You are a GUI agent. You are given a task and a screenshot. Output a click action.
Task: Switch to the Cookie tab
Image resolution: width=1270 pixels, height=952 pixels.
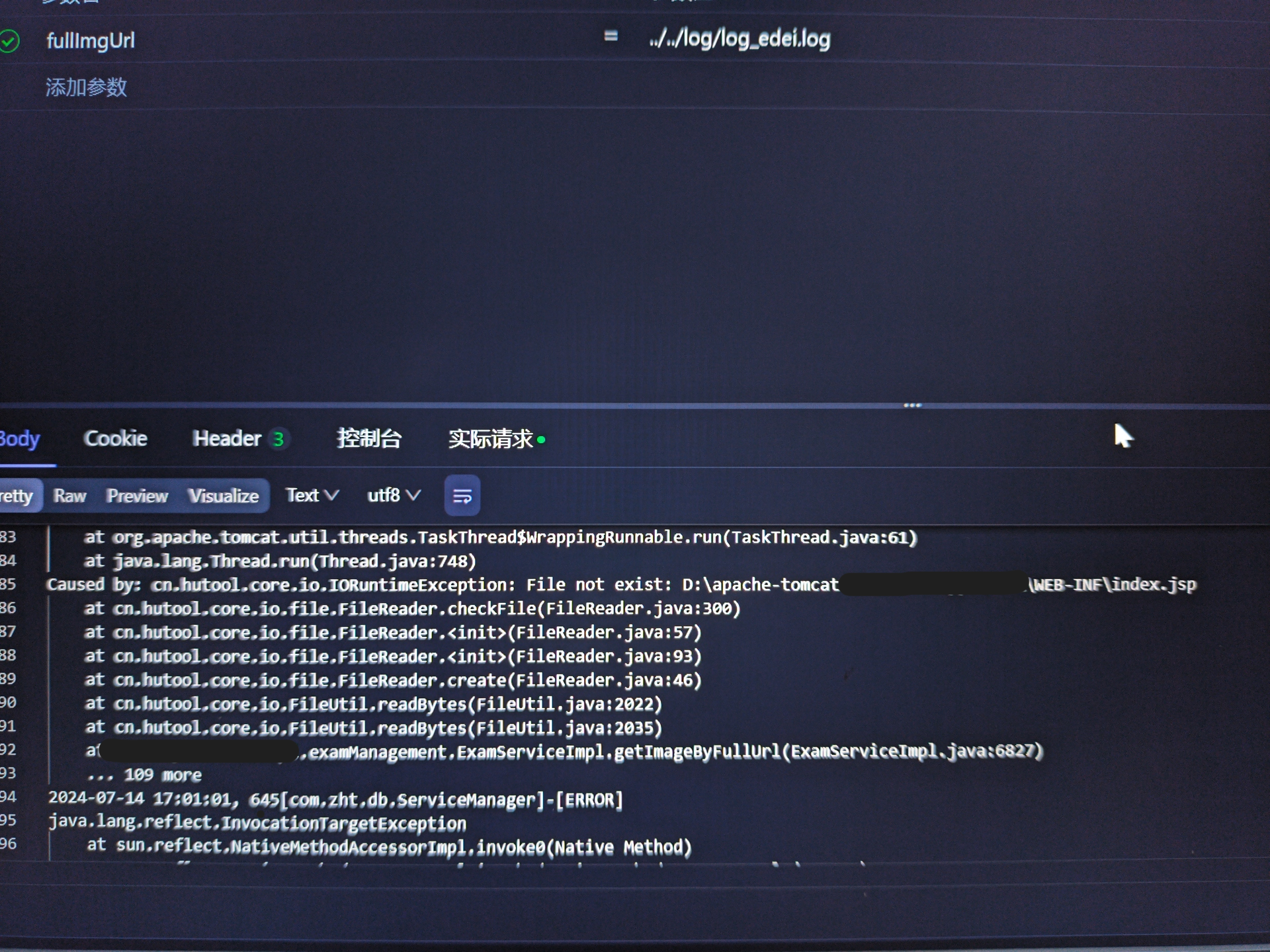[x=115, y=438]
